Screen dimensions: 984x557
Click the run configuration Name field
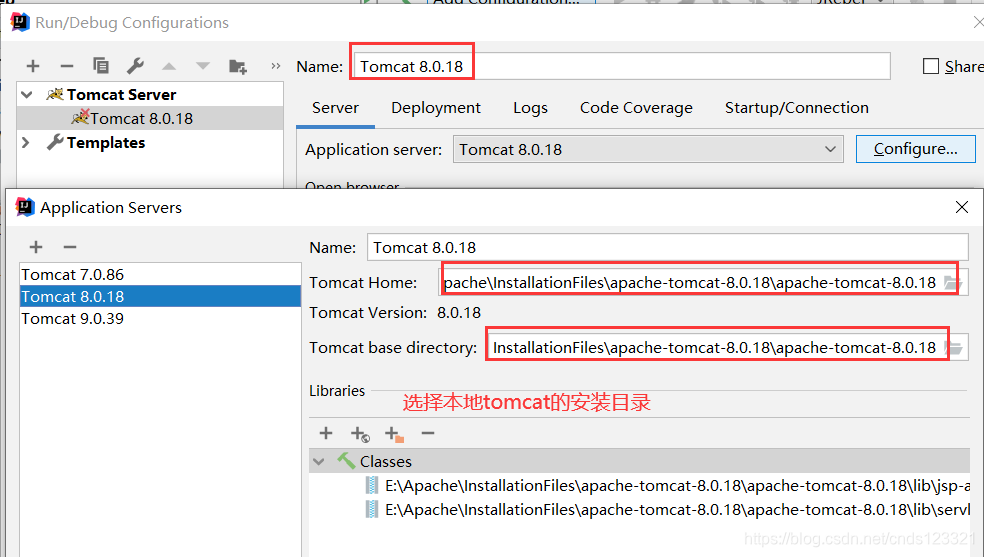622,66
